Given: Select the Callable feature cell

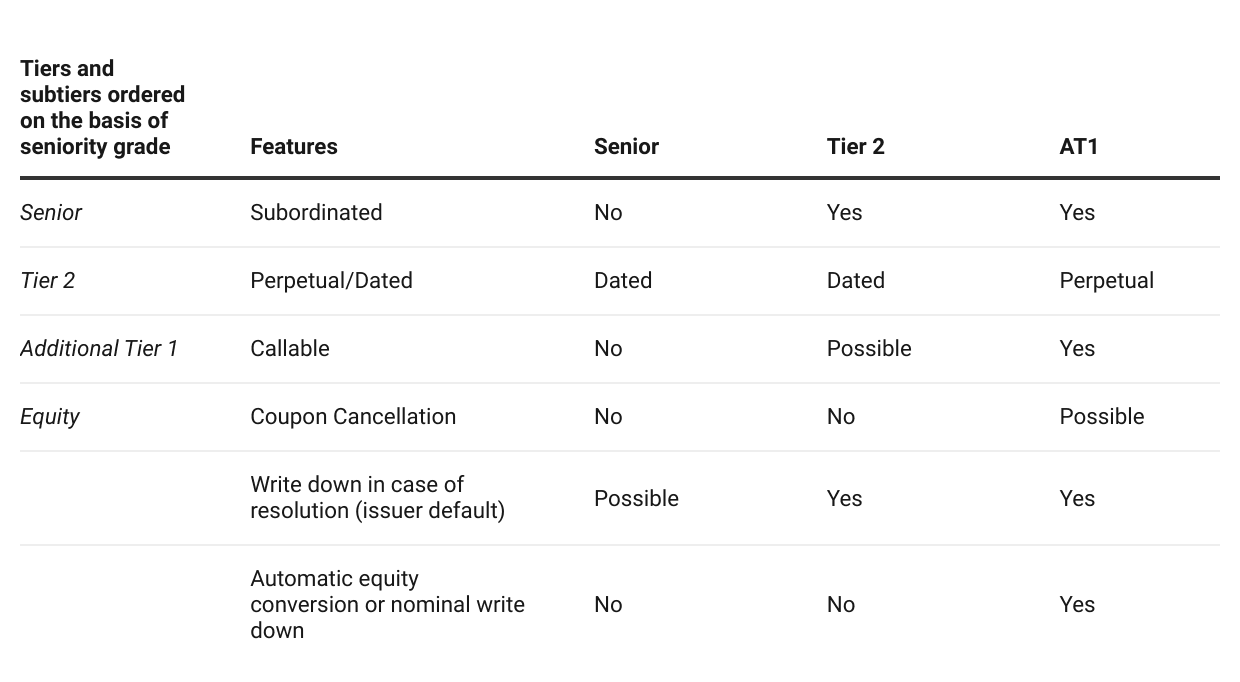Looking at the screenshot, I should coord(290,349).
